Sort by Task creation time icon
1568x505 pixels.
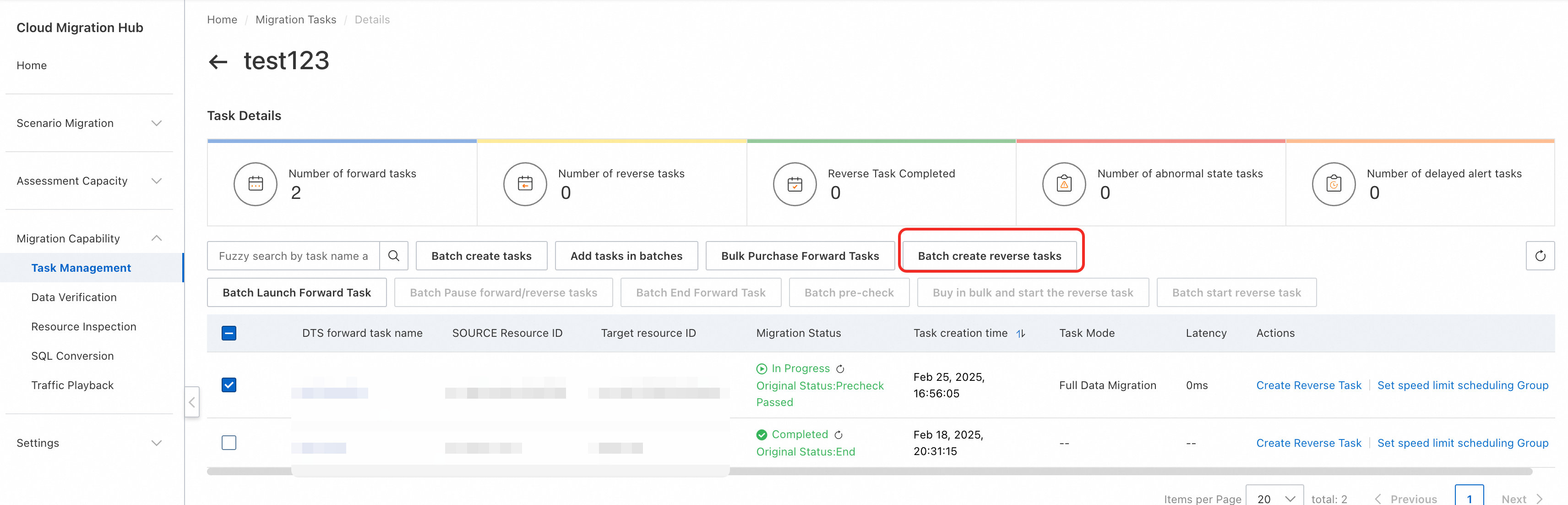(x=1021, y=333)
